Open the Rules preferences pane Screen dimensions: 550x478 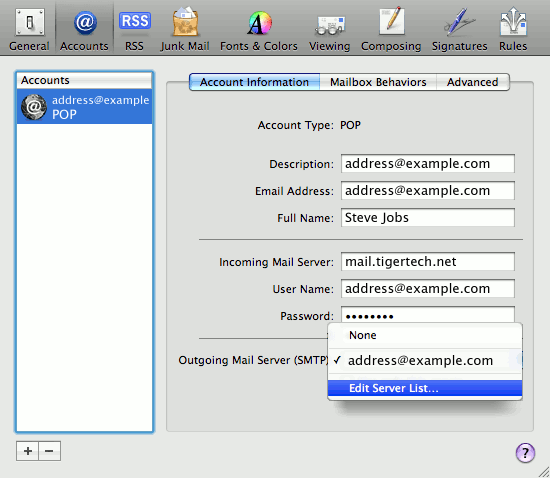pyautogui.click(x=513, y=30)
